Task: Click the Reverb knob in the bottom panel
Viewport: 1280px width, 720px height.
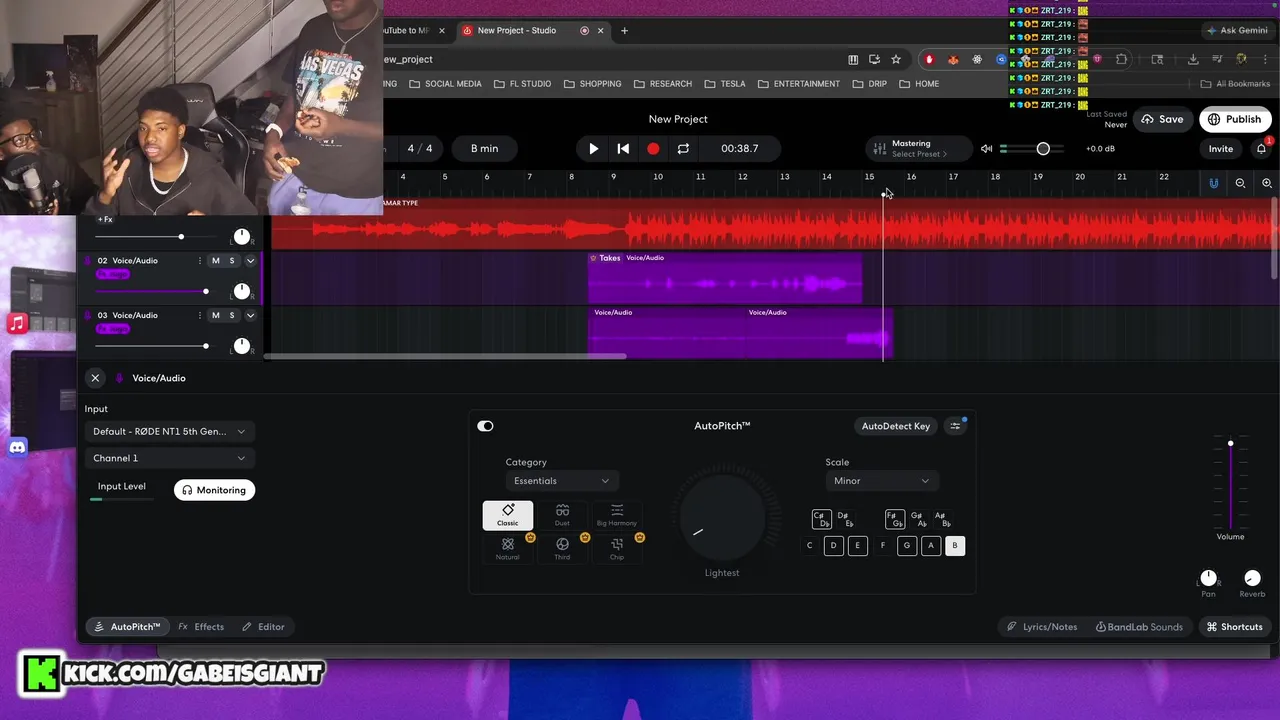Action: tap(1252, 578)
